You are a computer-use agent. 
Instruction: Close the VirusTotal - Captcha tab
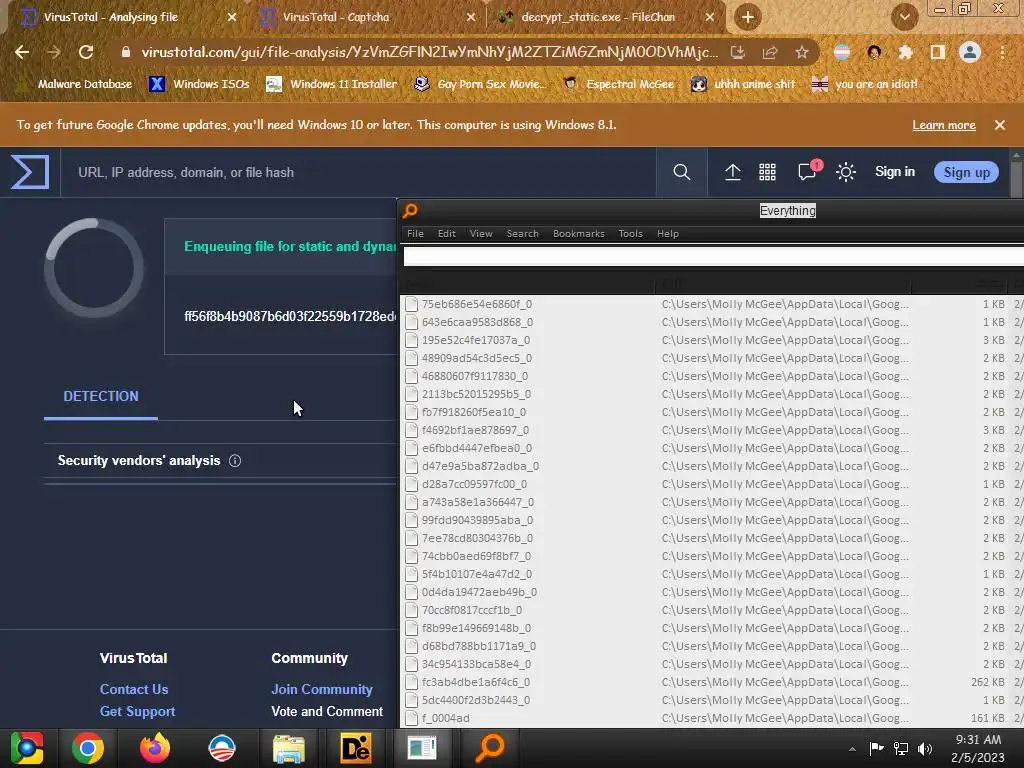click(470, 18)
